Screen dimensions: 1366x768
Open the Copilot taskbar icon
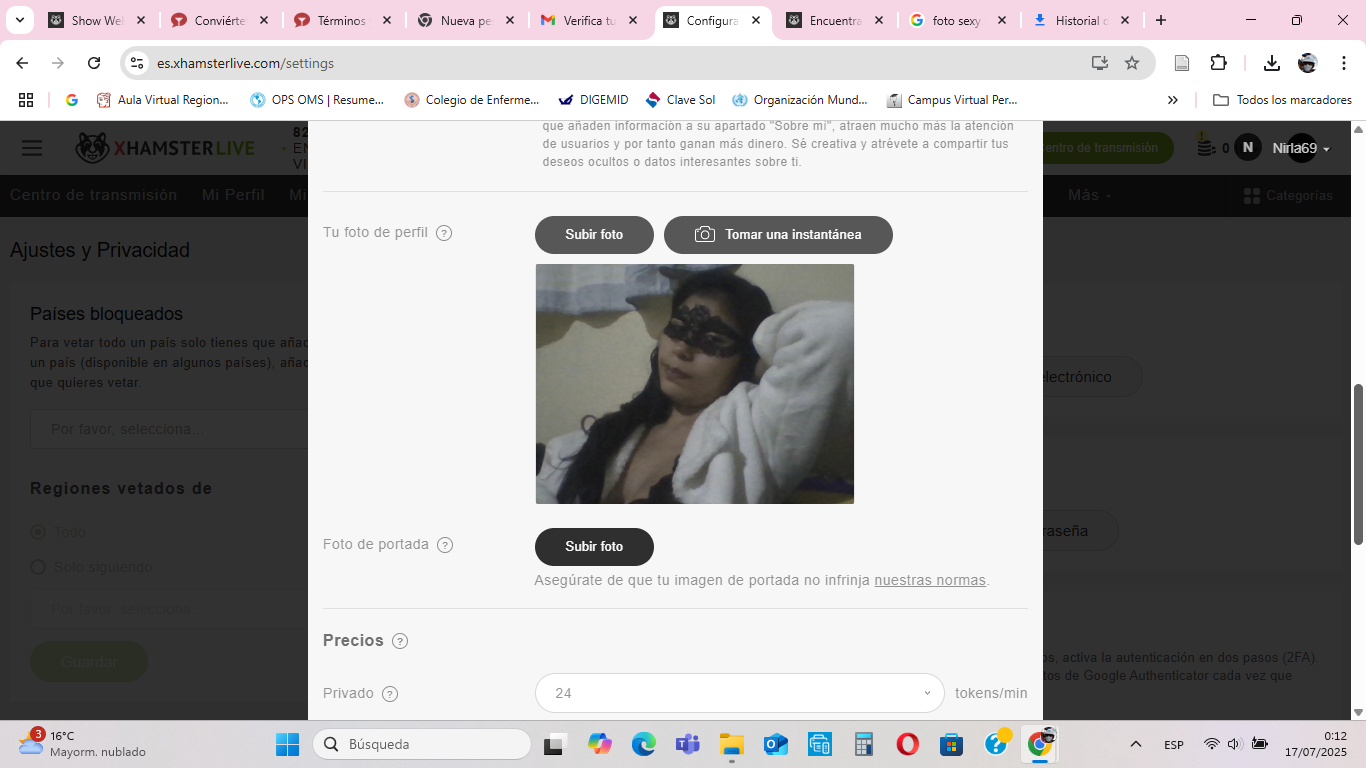(x=599, y=744)
